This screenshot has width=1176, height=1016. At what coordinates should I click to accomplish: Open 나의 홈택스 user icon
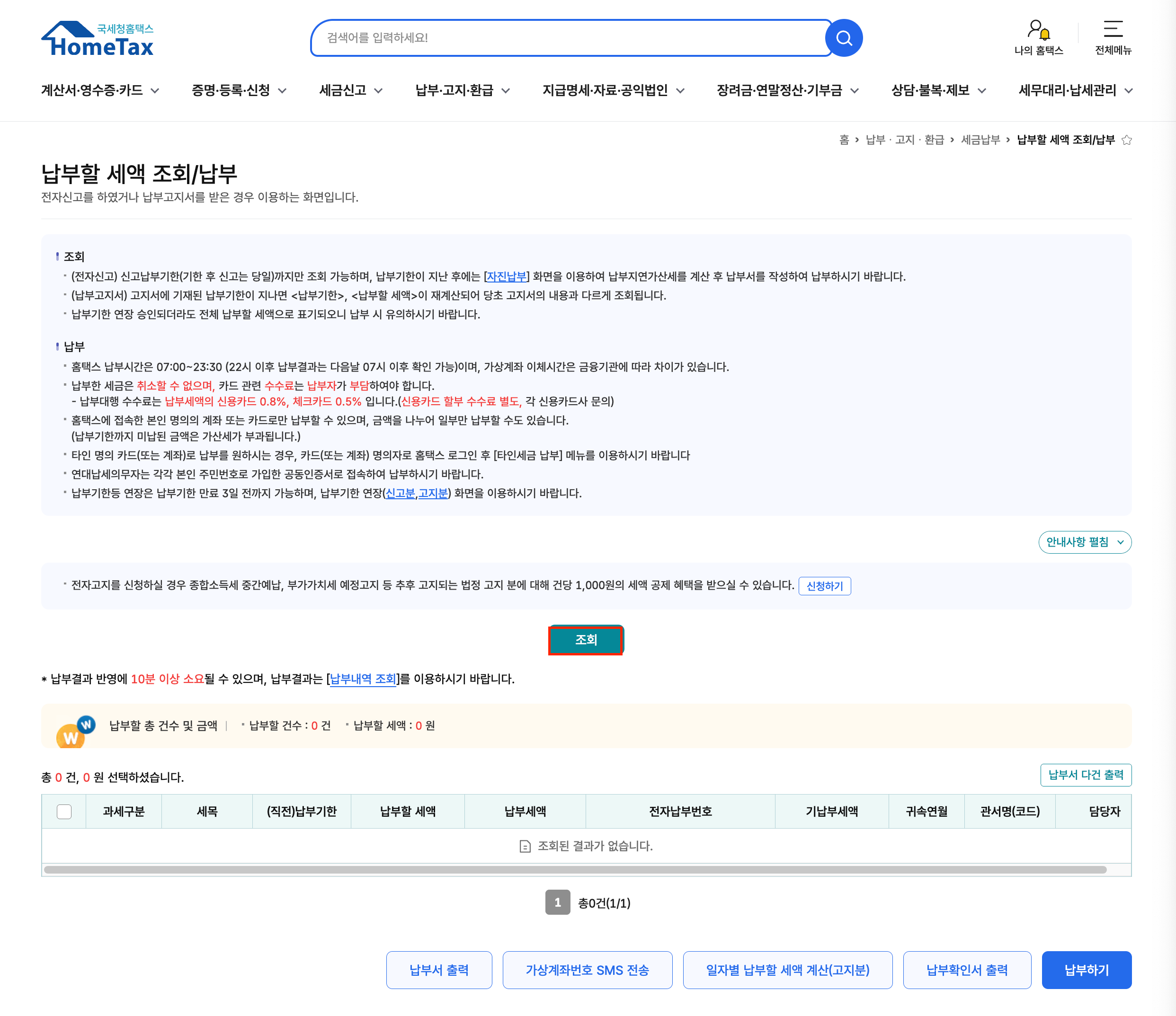tap(1039, 38)
